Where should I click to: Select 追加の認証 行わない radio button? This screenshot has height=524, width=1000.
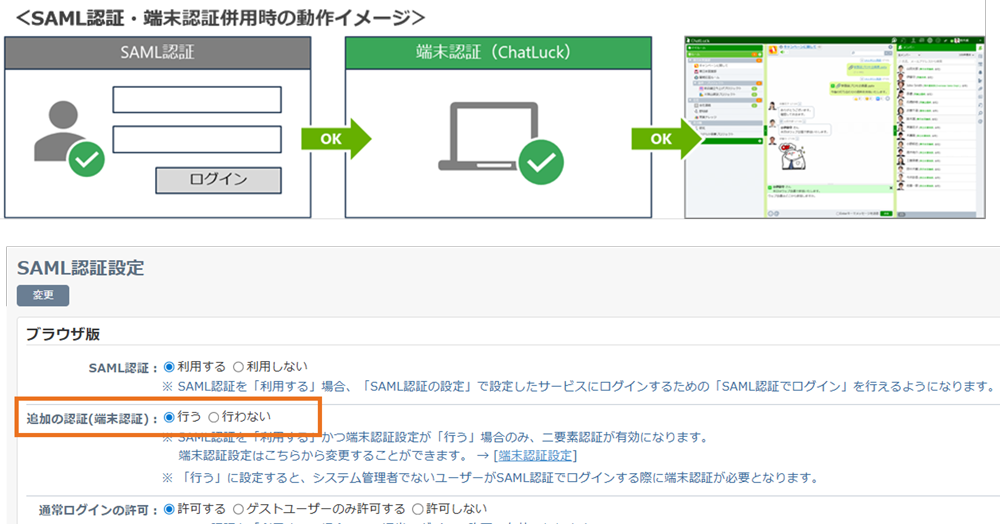(x=214, y=417)
